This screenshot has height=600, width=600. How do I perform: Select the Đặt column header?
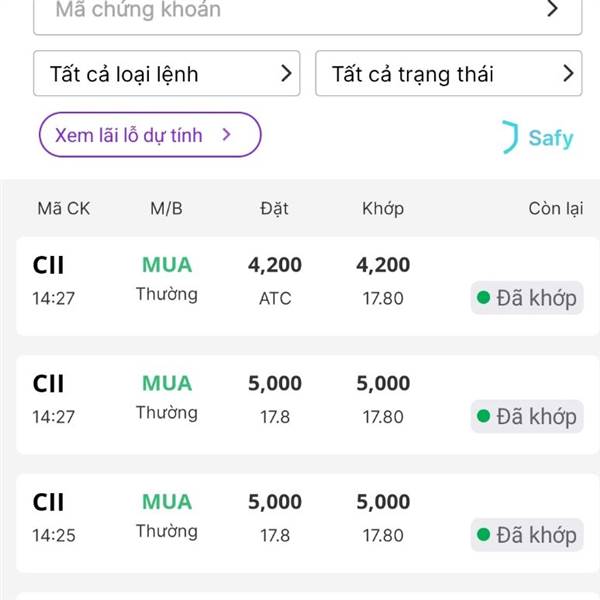tap(274, 209)
